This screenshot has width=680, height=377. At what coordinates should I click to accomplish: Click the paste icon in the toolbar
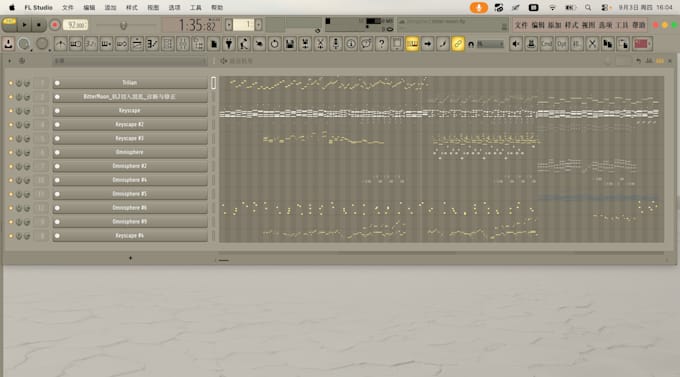pyautogui.click(x=623, y=44)
